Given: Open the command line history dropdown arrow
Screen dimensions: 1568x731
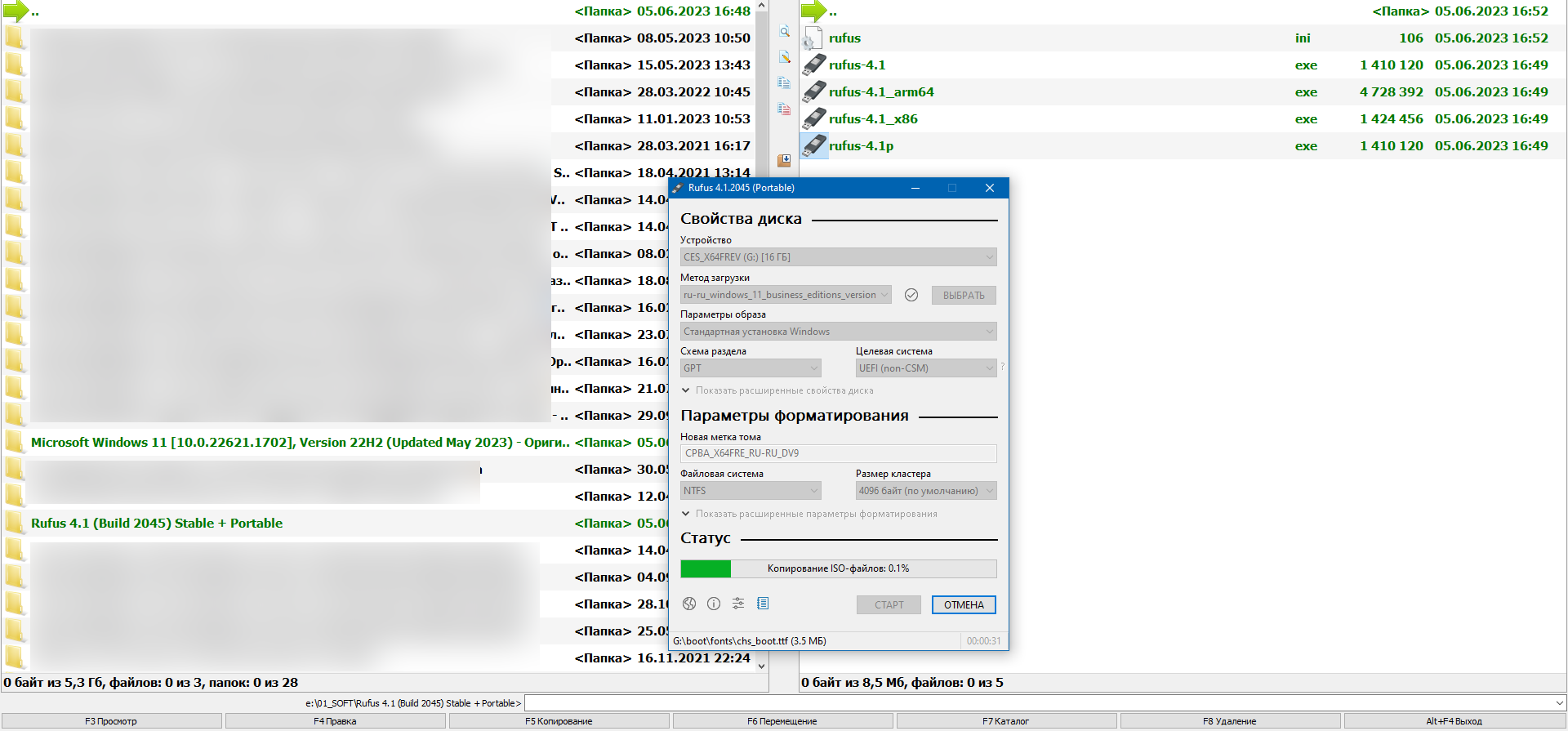Looking at the screenshot, I should click(1560, 703).
